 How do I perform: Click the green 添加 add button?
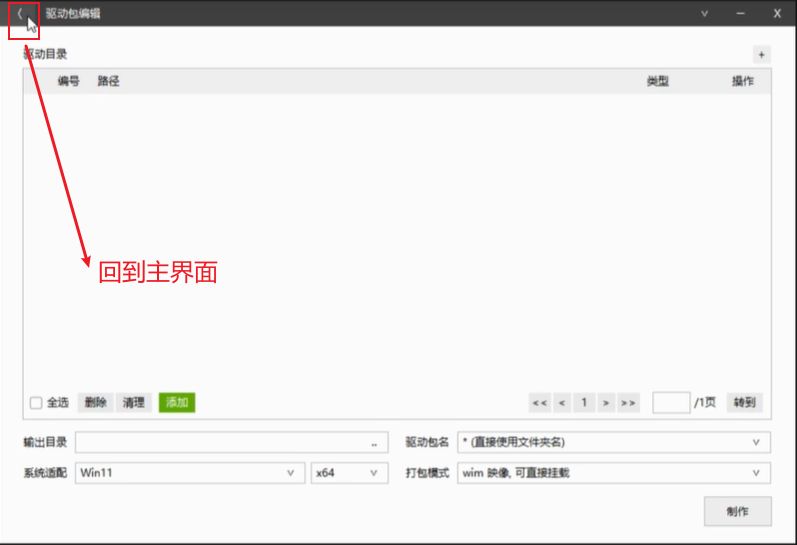coord(177,403)
